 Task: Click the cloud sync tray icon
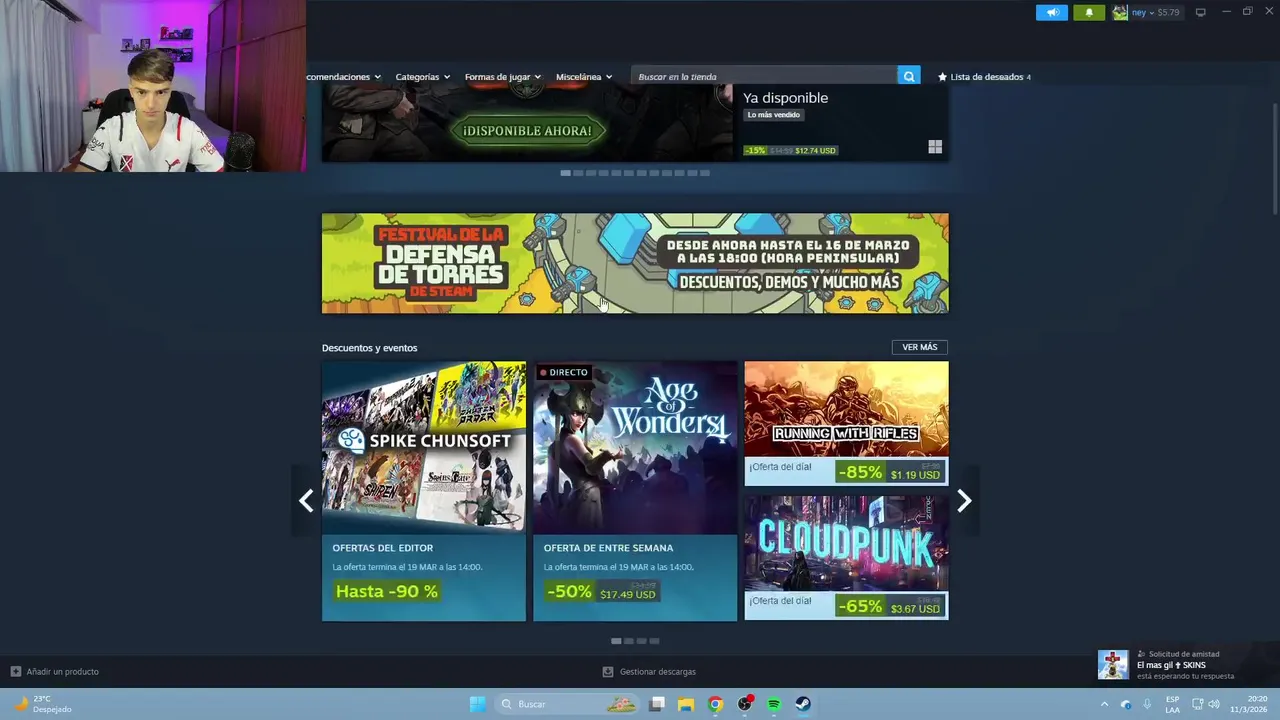1126,704
